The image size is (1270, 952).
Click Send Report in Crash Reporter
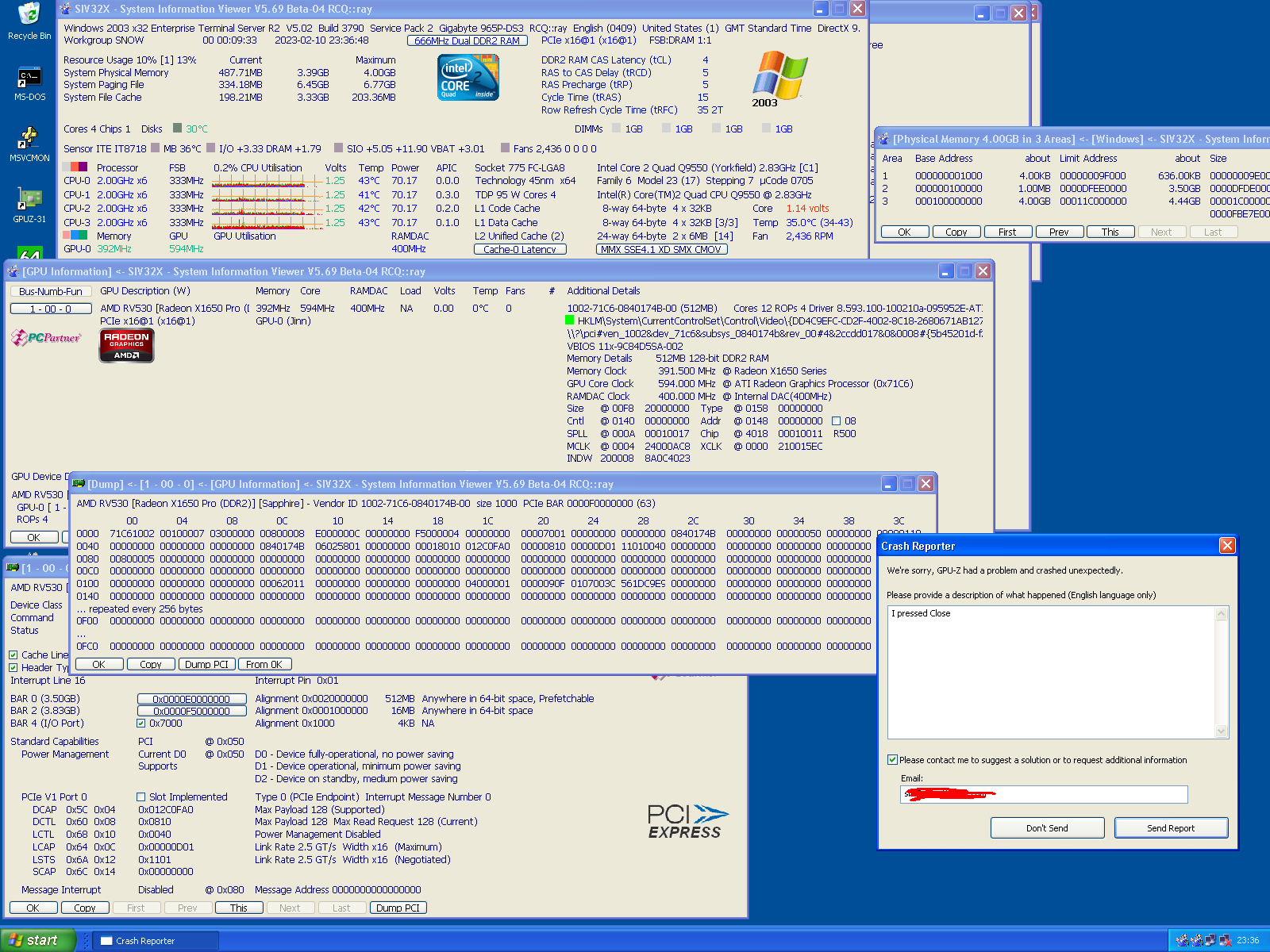(1171, 827)
